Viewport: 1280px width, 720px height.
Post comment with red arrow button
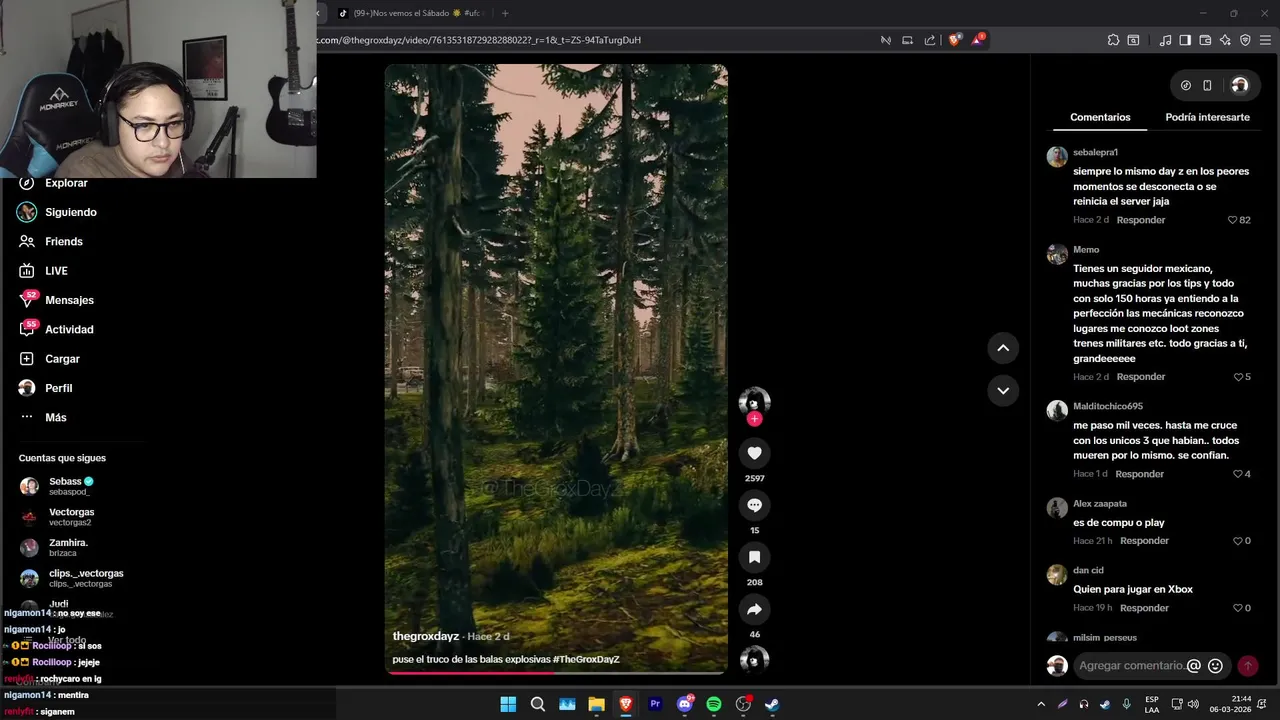point(1248,665)
